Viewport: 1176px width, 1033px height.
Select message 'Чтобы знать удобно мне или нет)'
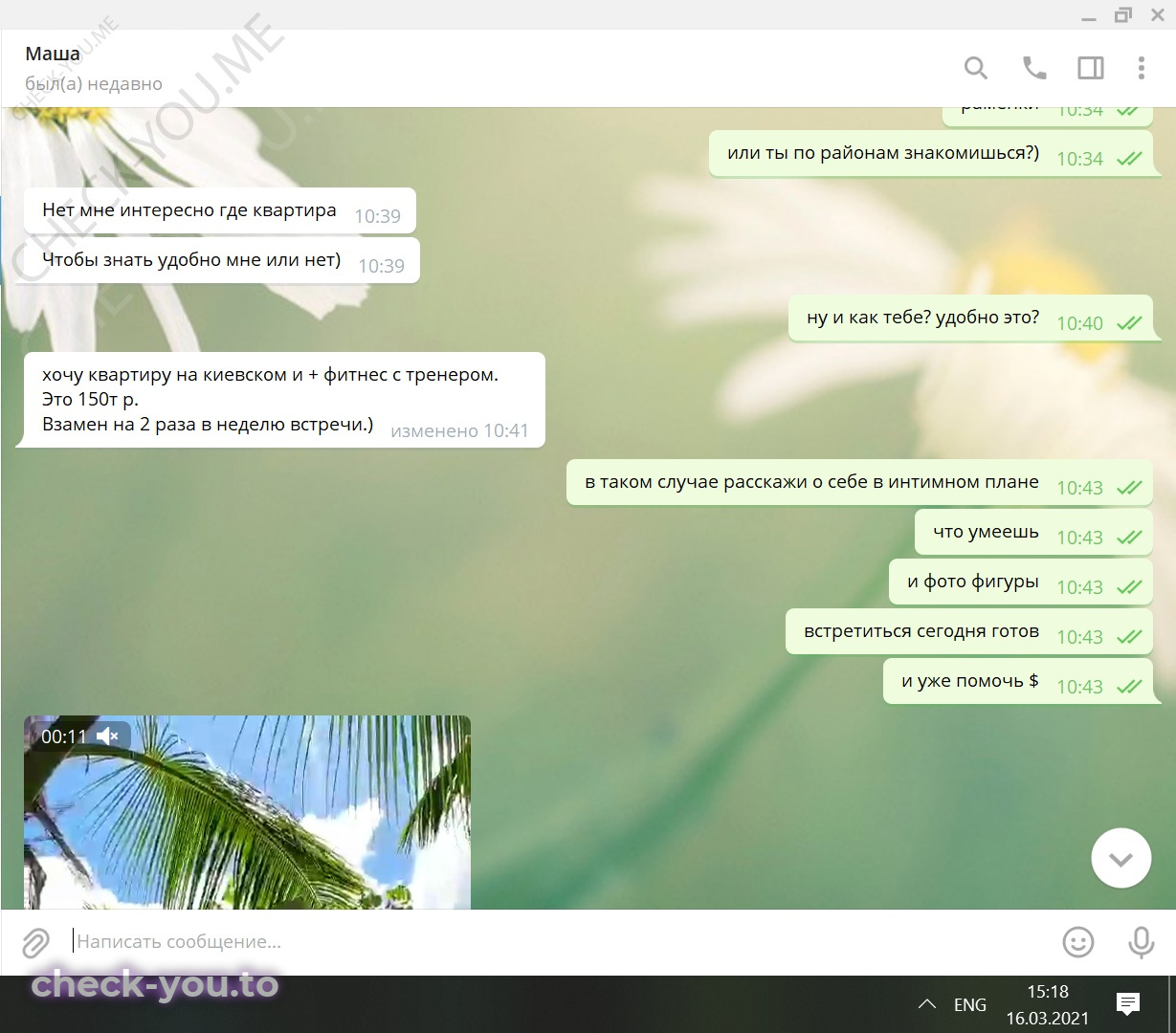[x=221, y=260]
